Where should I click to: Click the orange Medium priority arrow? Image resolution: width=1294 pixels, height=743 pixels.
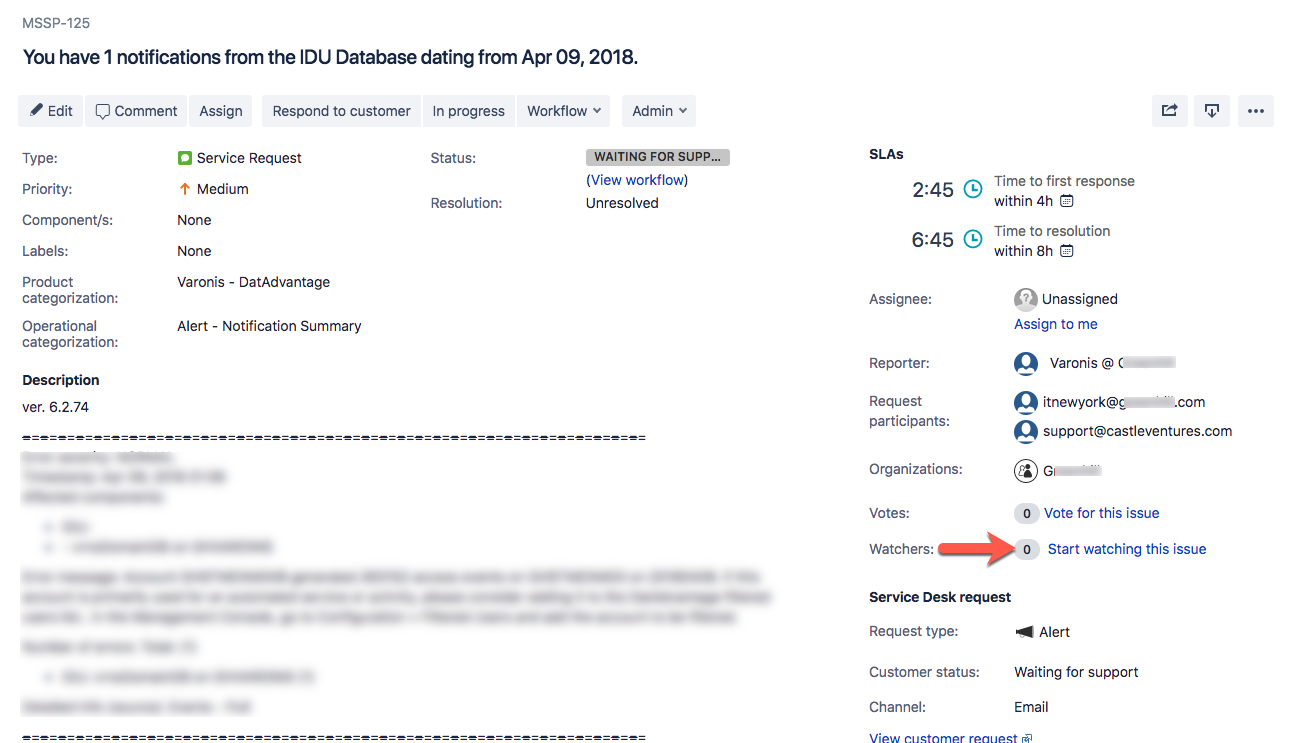tap(184, 189)
